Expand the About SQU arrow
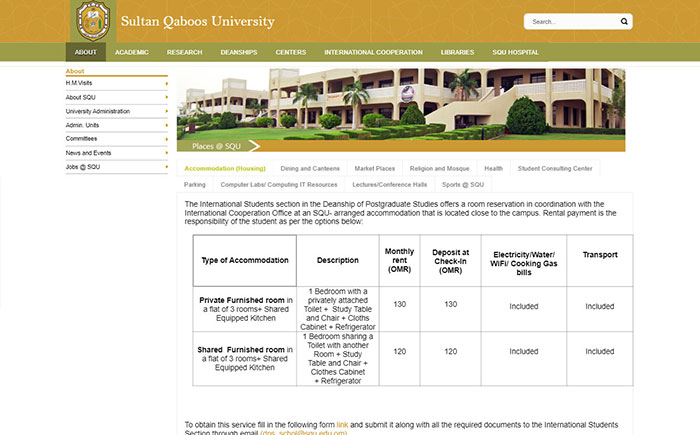The width and height of the screenshot is (700, 435). pos(167,97)
